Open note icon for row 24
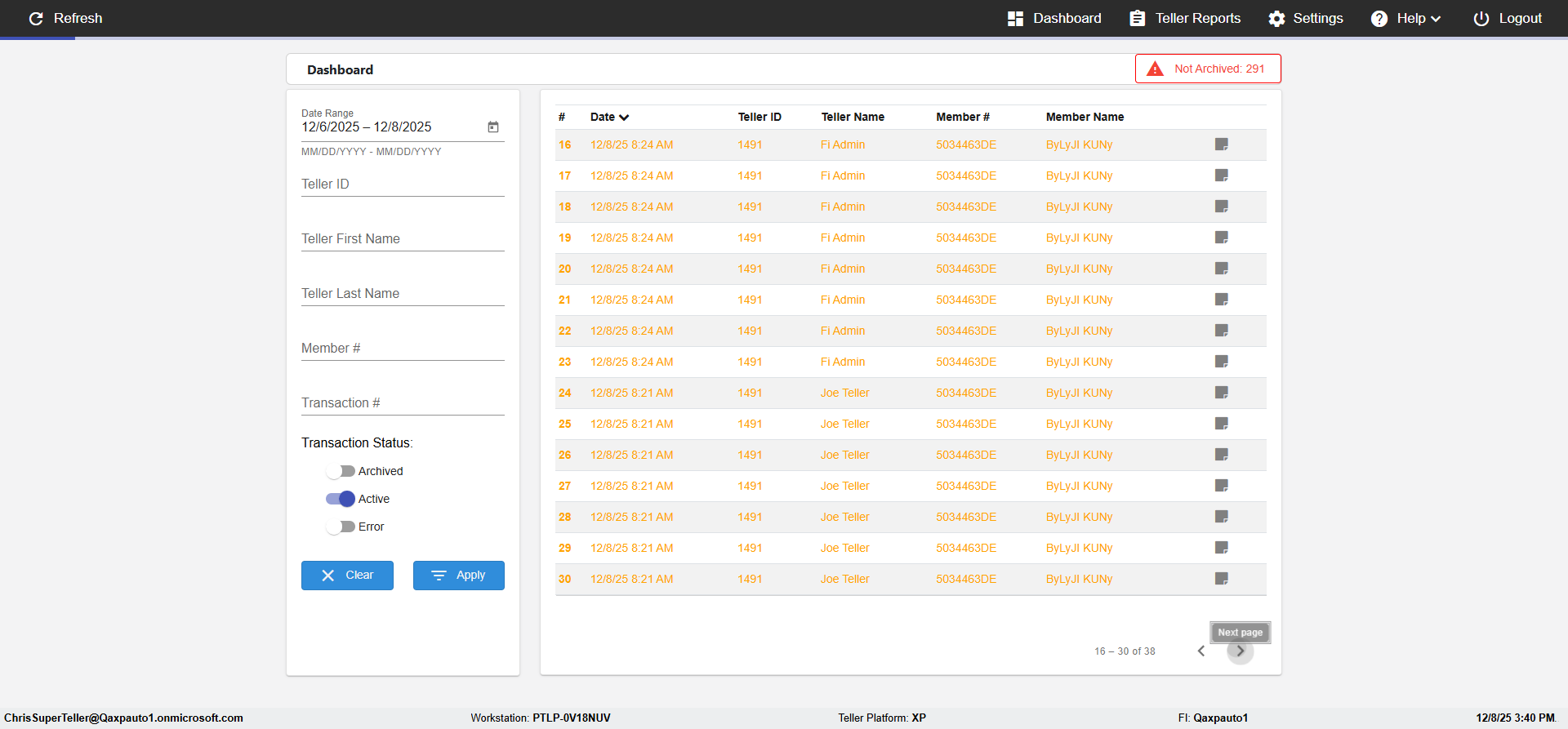The image size is (1568, 729). coord(1222,393)
